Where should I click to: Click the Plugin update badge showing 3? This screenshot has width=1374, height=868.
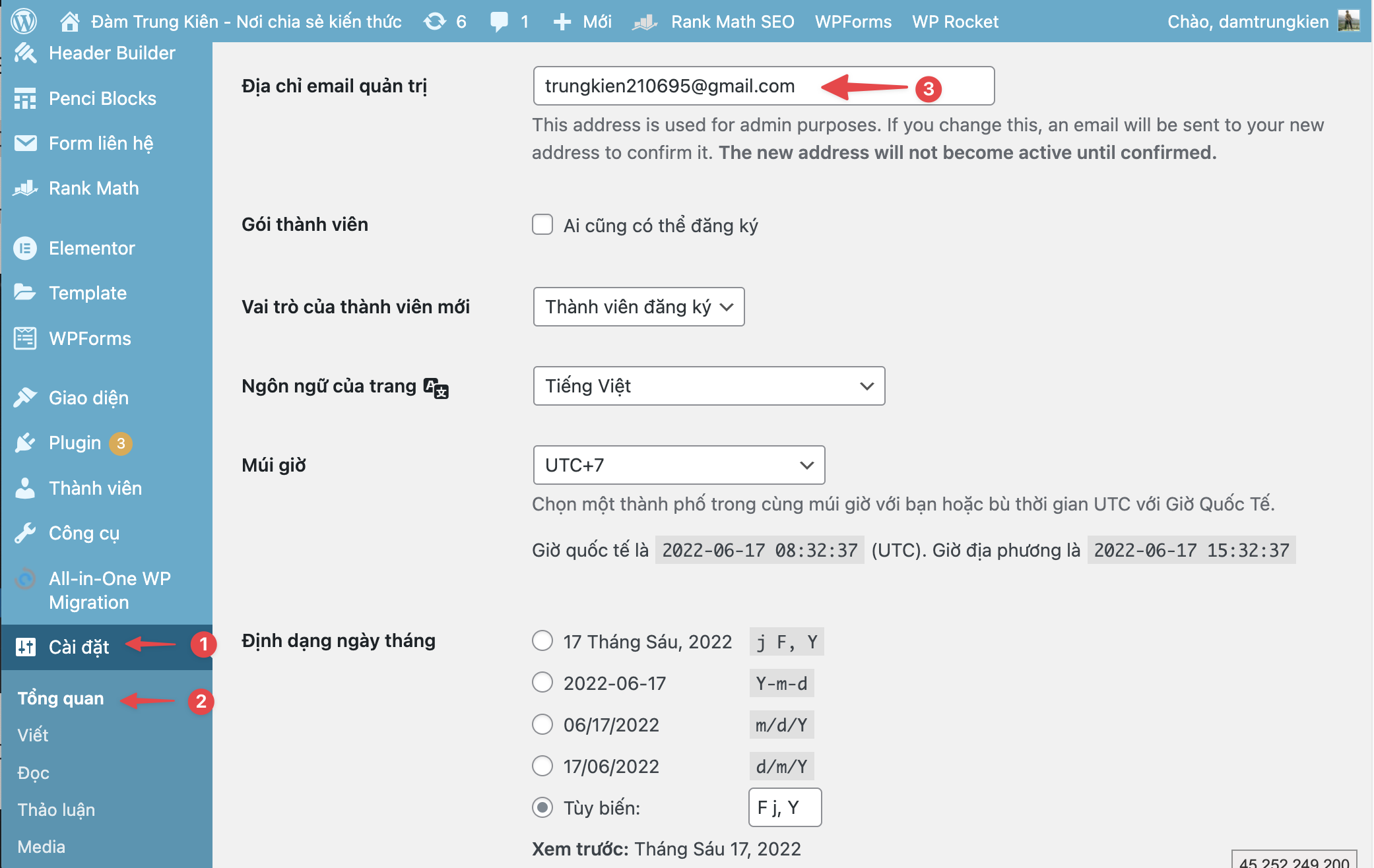[121, 444]
